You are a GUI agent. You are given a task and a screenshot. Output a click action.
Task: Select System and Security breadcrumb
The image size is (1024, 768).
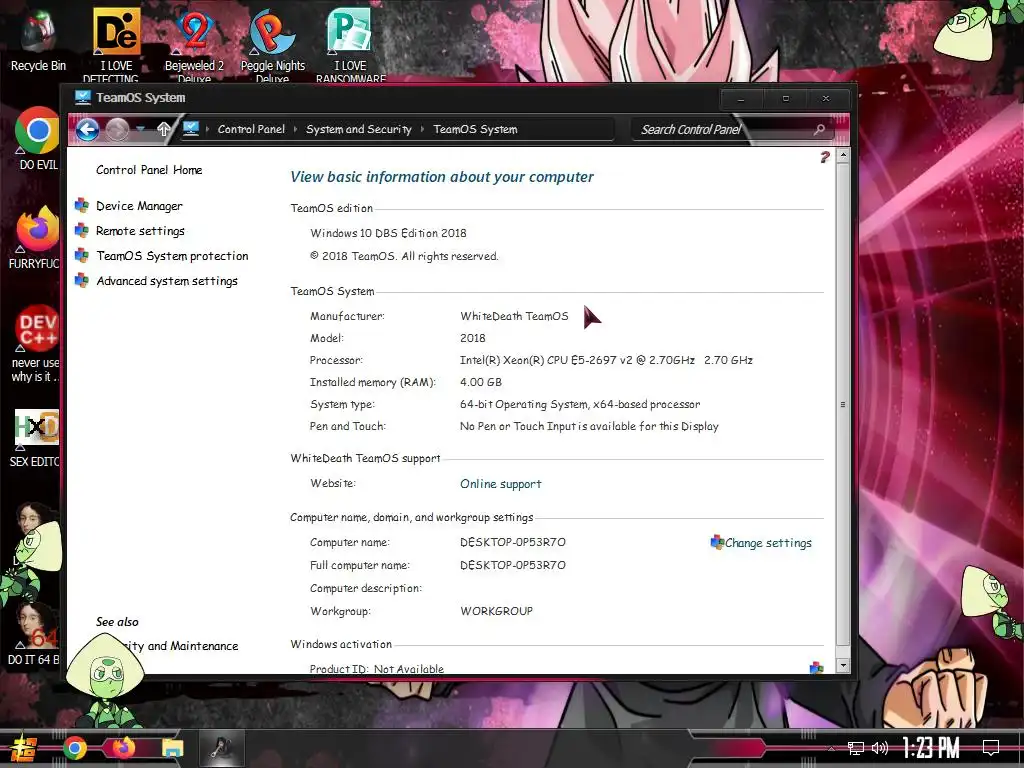point(359,129)
